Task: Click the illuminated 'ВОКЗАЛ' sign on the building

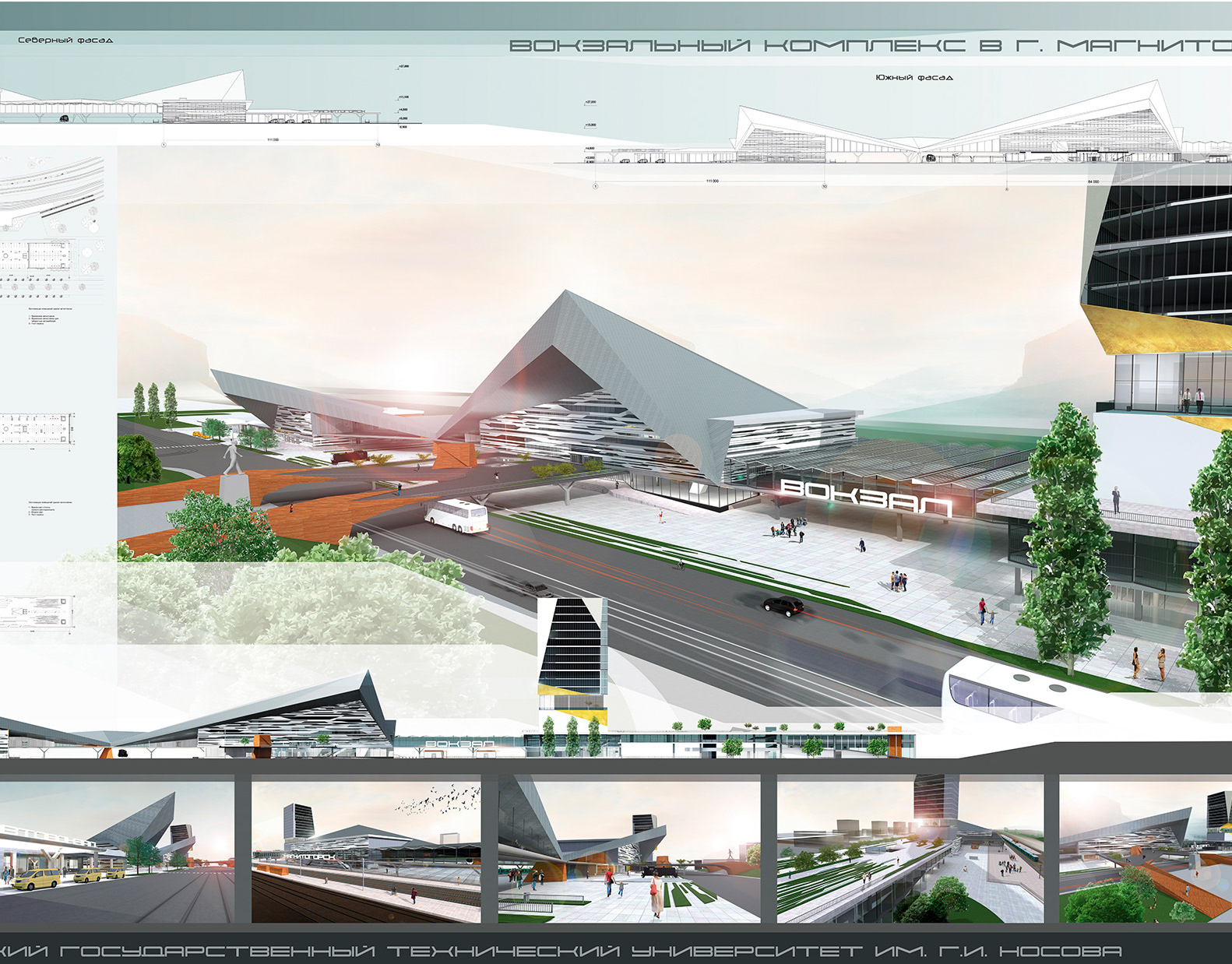Action: [866, 498]
